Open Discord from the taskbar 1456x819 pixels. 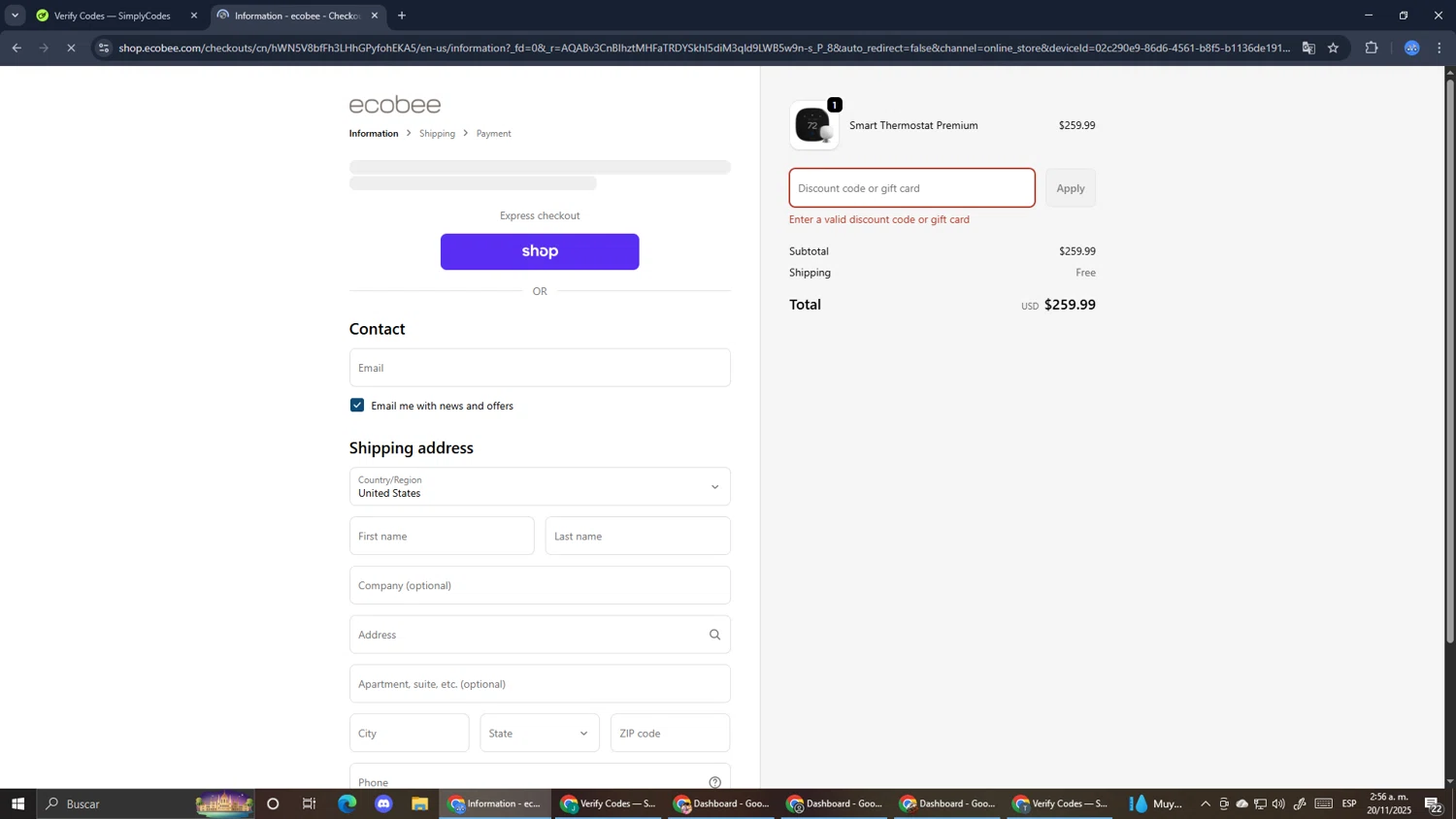[x=383, y=803]
